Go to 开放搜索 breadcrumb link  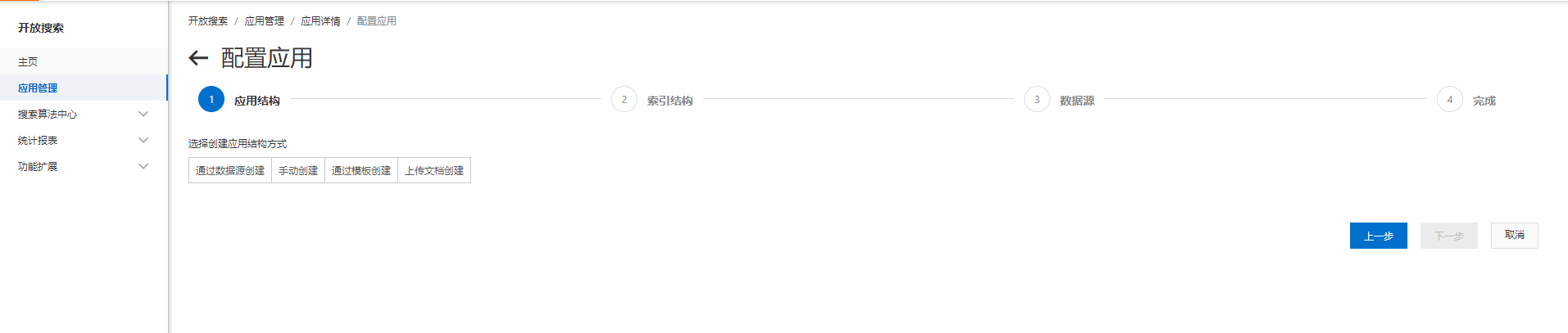[x=208, y=21]
